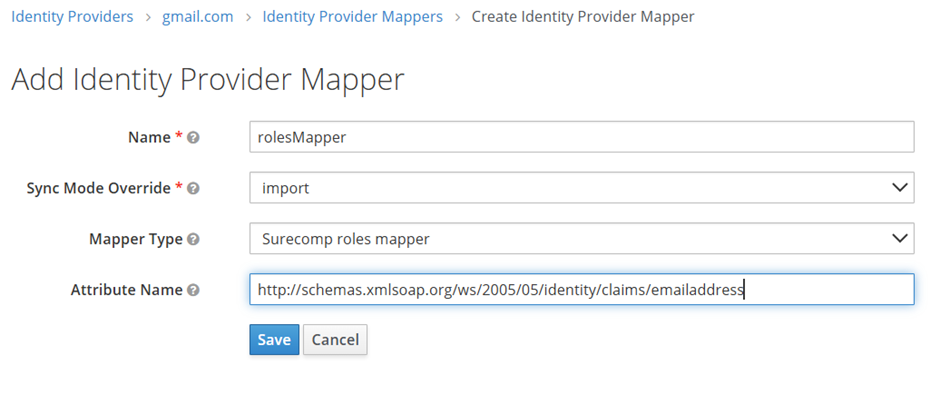Viewport: 940px width, 395px height.
Task: Open the Mapper Type help tooltip icon
Action: pos(193,239)
